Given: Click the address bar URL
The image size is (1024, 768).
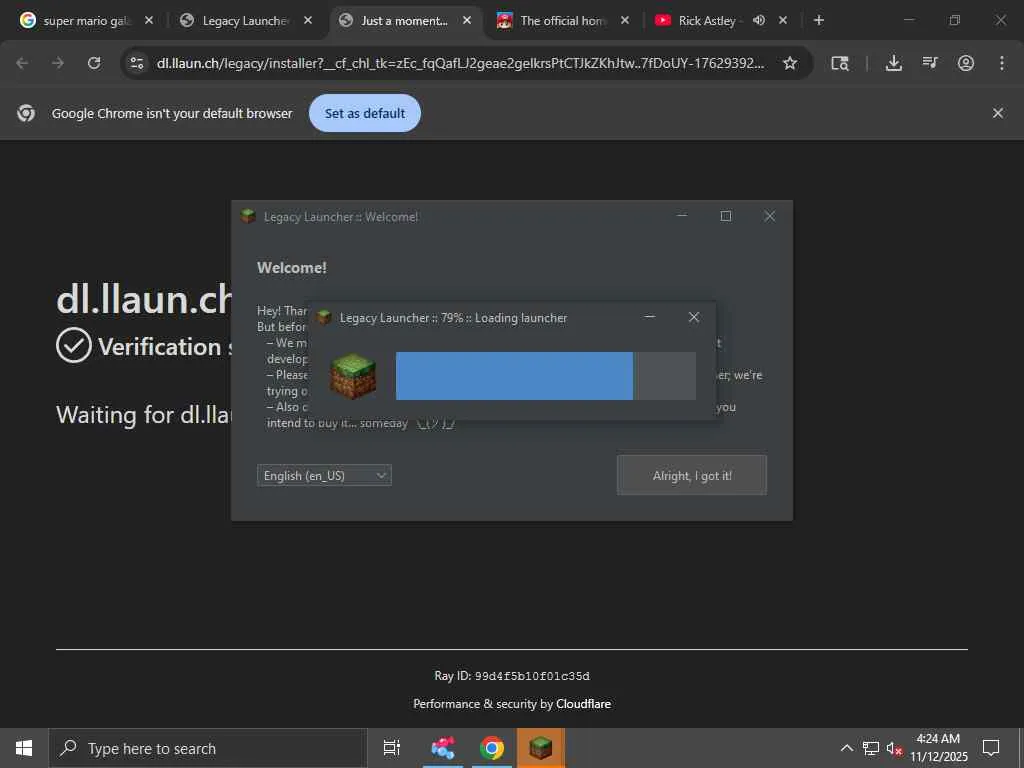Looking at the screenshot, I should pyautogui.click(x=460, y=63).
